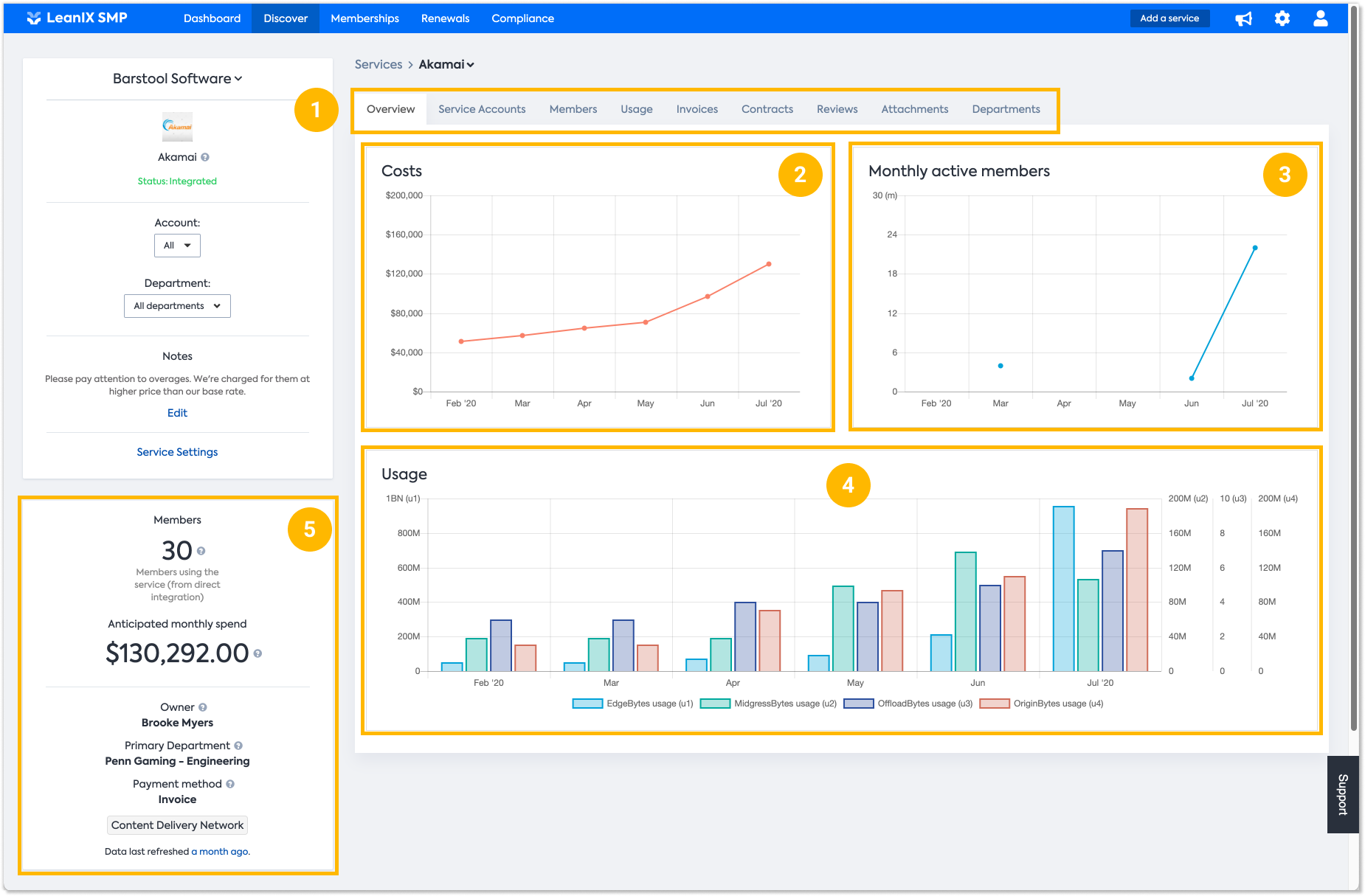The image size is (1365, 896).
Task: Open the Renewals menu item
Action: click(445, 18)
